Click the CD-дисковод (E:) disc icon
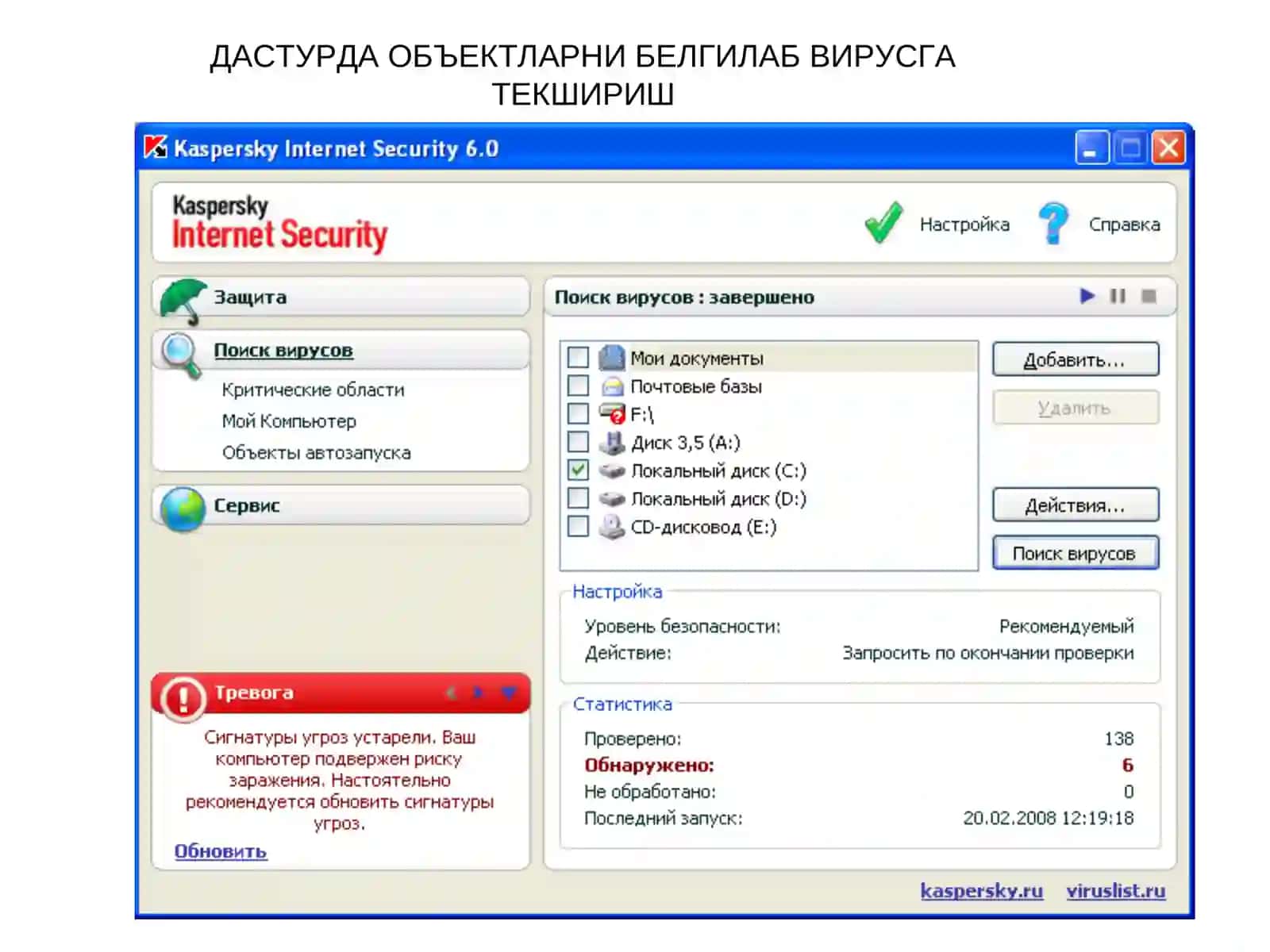Screen dimensions: 1270x952 [x=612, y=527]
